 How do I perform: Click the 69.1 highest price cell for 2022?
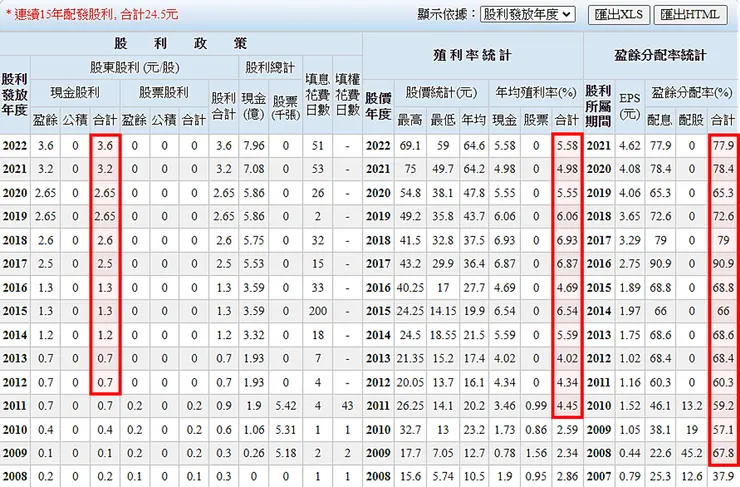(410, 145)
